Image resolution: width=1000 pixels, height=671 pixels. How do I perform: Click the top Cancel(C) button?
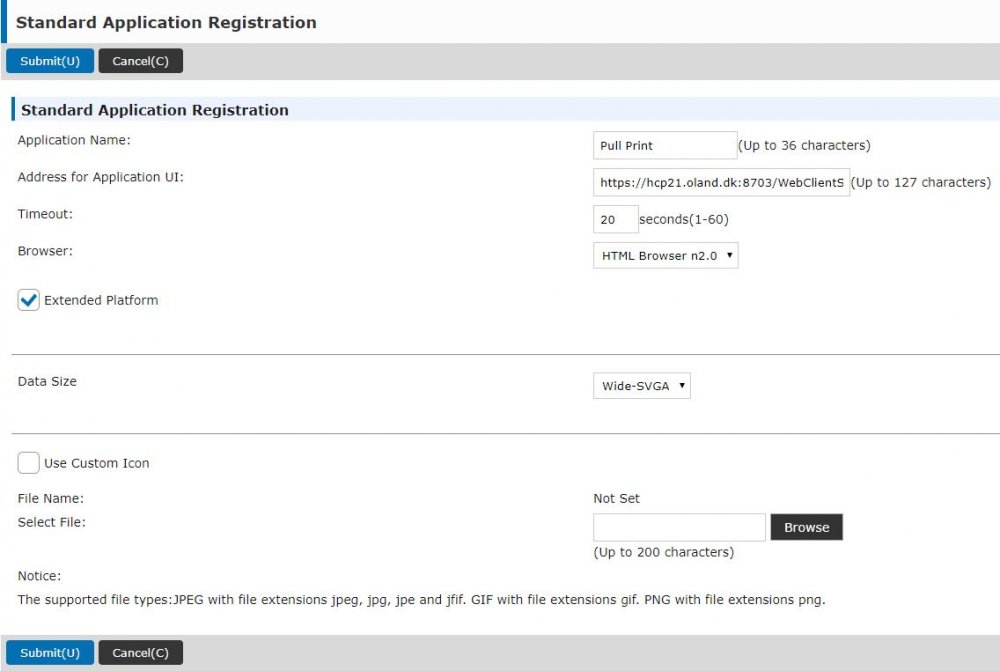tap(140, 61)
